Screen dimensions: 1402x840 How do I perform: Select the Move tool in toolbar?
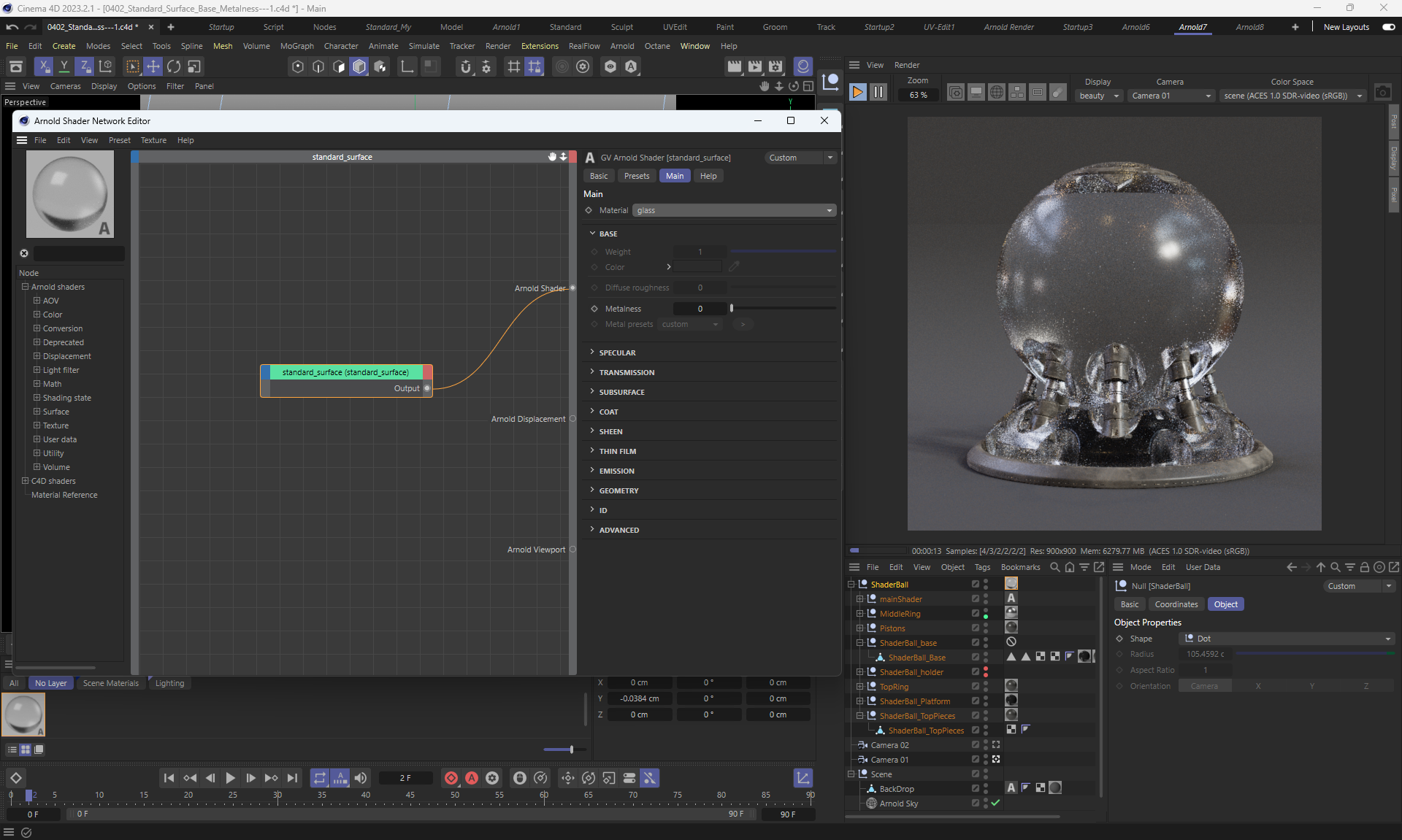coord(153,66)
